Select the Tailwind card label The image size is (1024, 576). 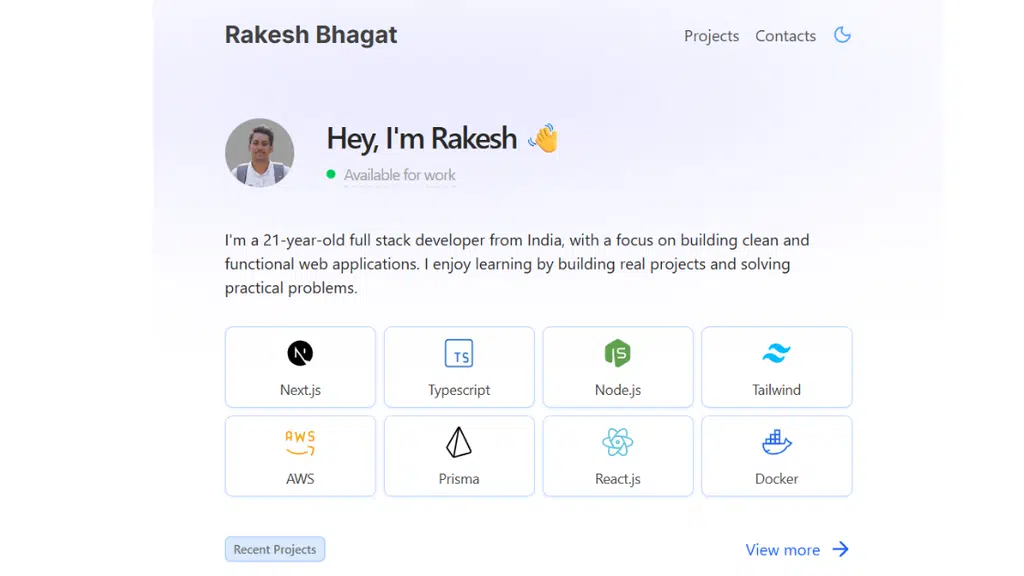pyautogui.click(x=776, y=390)
